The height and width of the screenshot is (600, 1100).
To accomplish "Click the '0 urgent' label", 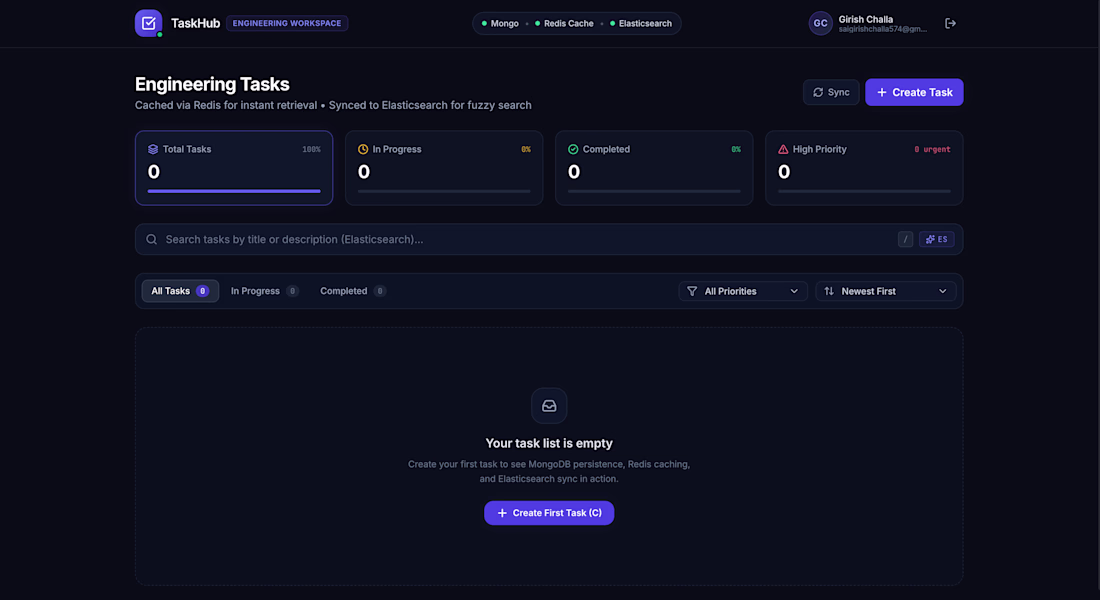I will click(932, 149).
